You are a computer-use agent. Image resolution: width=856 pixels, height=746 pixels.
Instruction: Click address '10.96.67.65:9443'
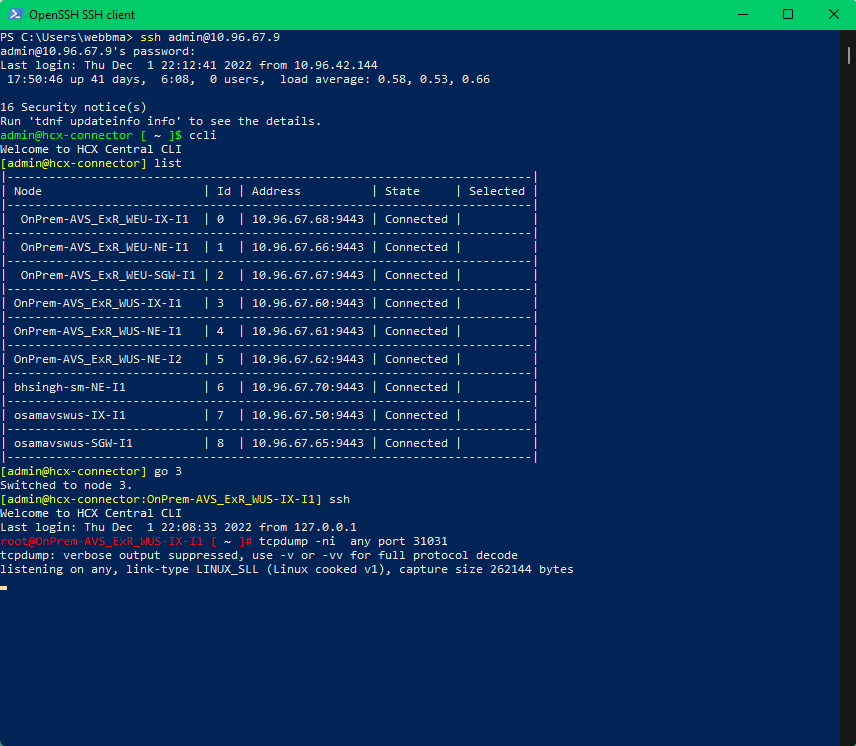coord(308,443)
